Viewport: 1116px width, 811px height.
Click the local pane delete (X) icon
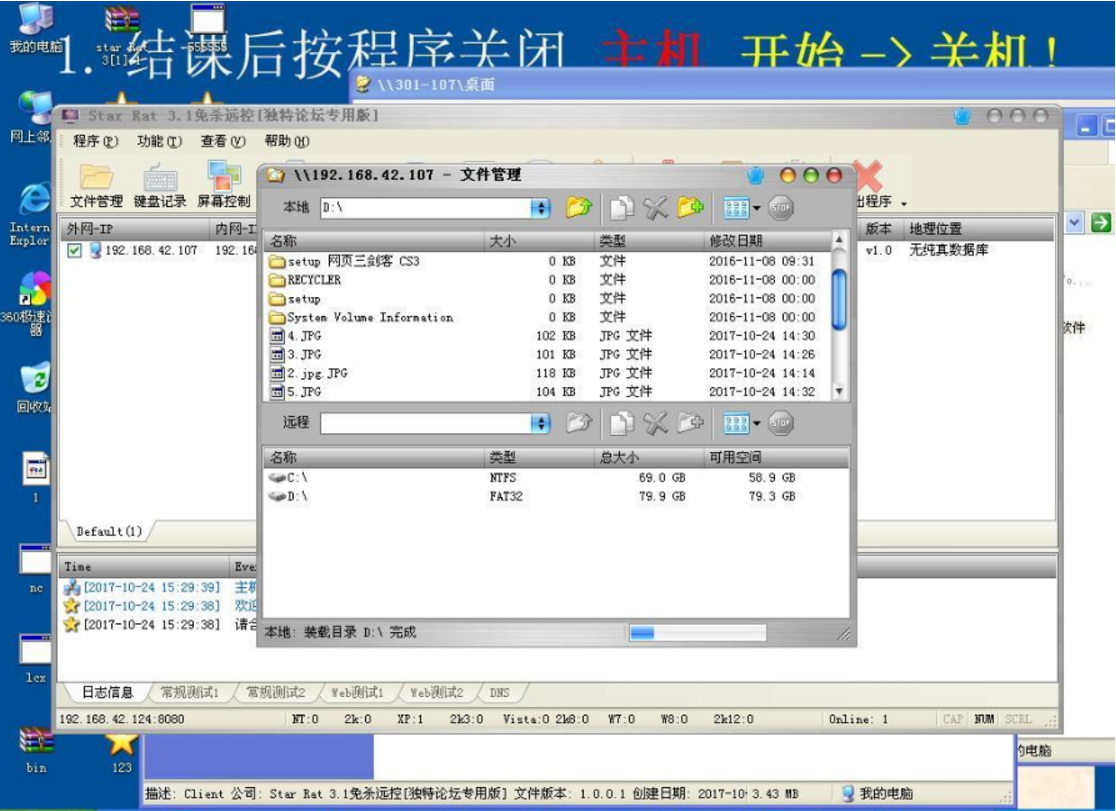pos(656,207)
